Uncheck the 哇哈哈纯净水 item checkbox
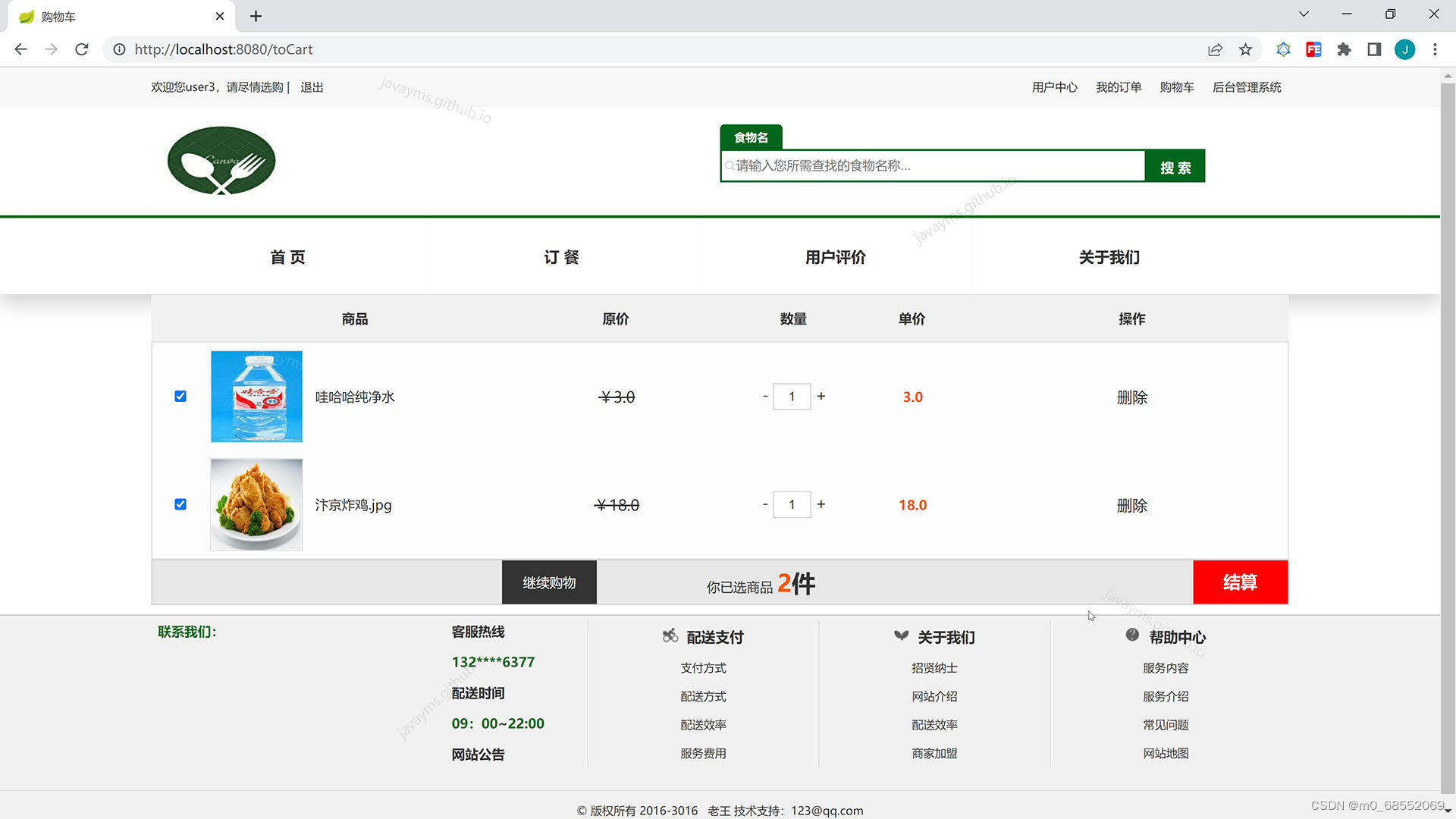 (x=180, y=397)
